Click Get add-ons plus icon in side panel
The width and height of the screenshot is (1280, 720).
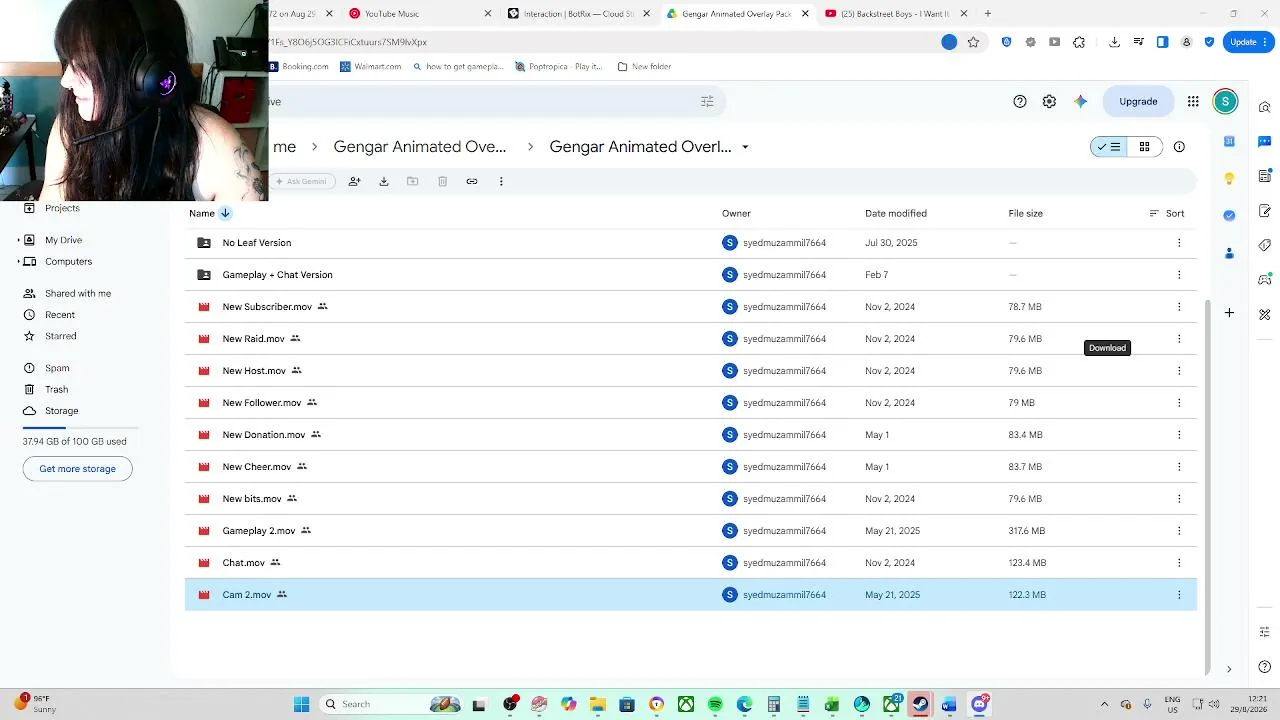click(x=1229, y=313)
